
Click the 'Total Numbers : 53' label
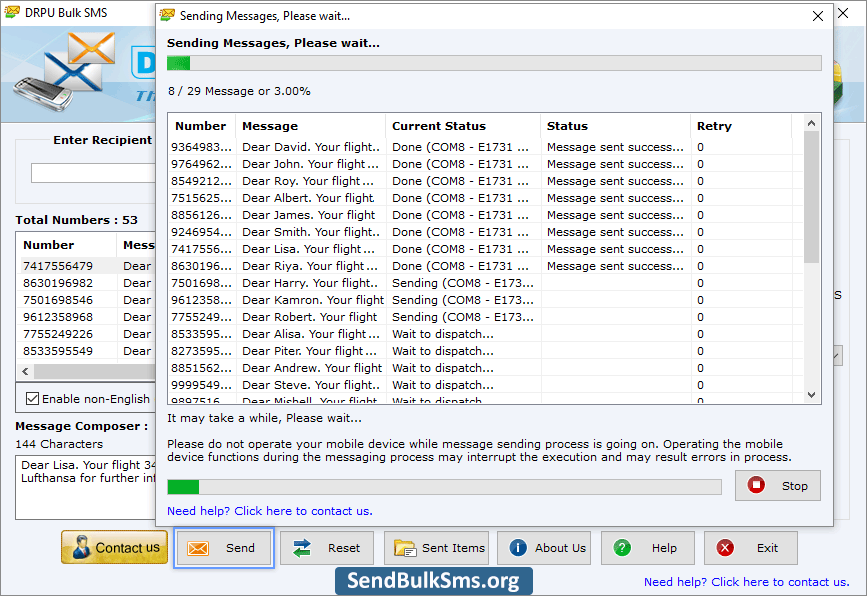click(77, 220)
